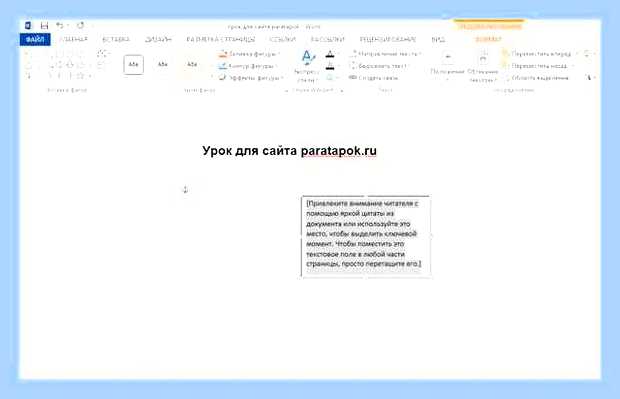Screen dimensions: 620x399
Task: Click the Redo icon in quick access toolbar
Action: click(80, 25)
